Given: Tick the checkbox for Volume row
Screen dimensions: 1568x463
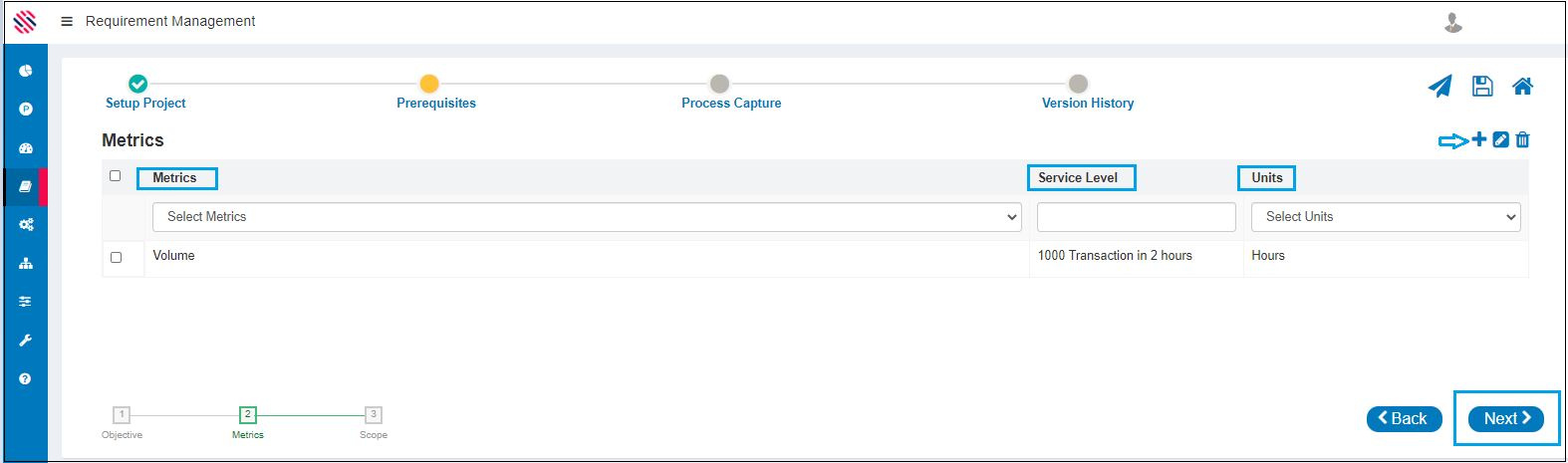Looking at the screenshot, I should click(117, 257).
